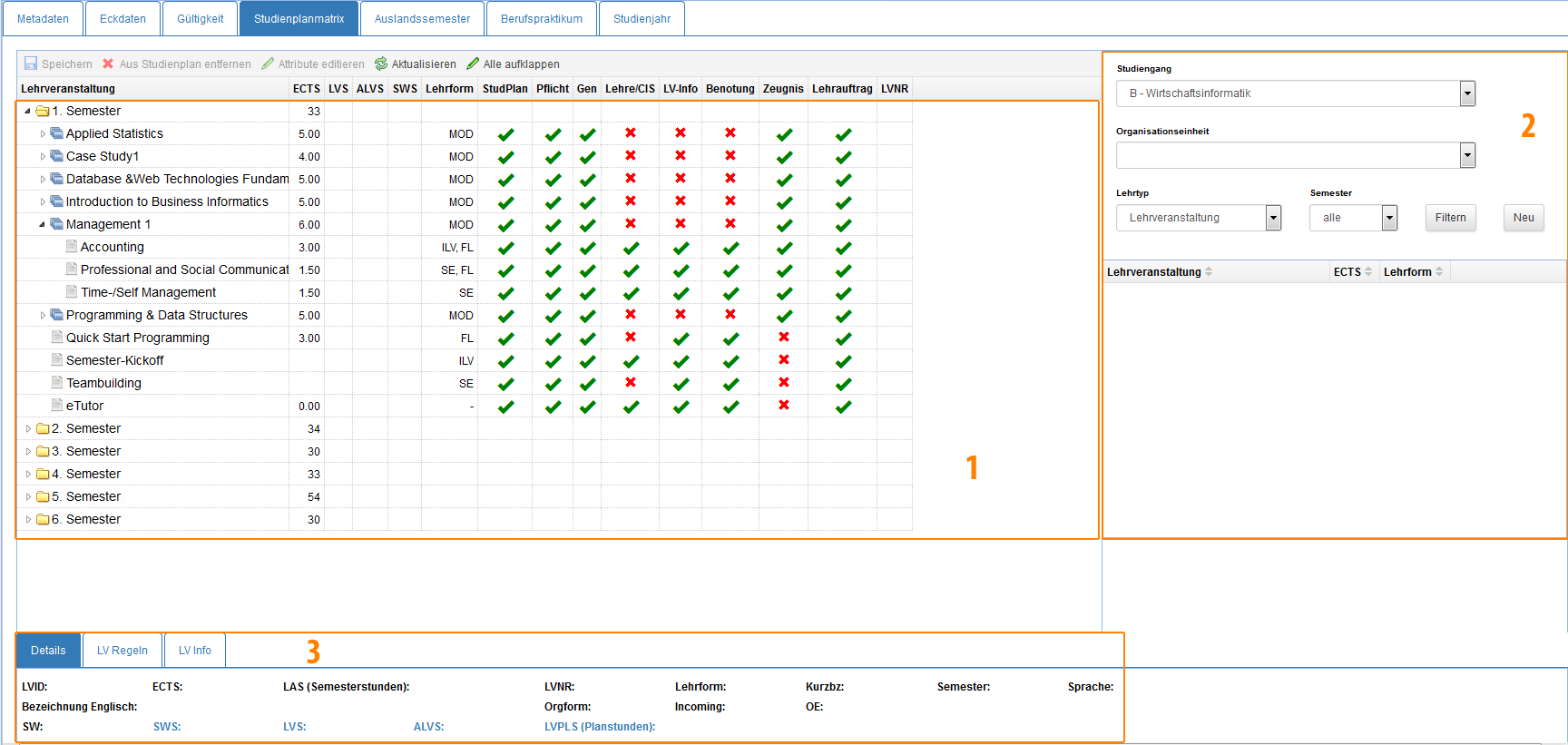
Task: Collapse the Management 1 module
Action: click(43, 224)
